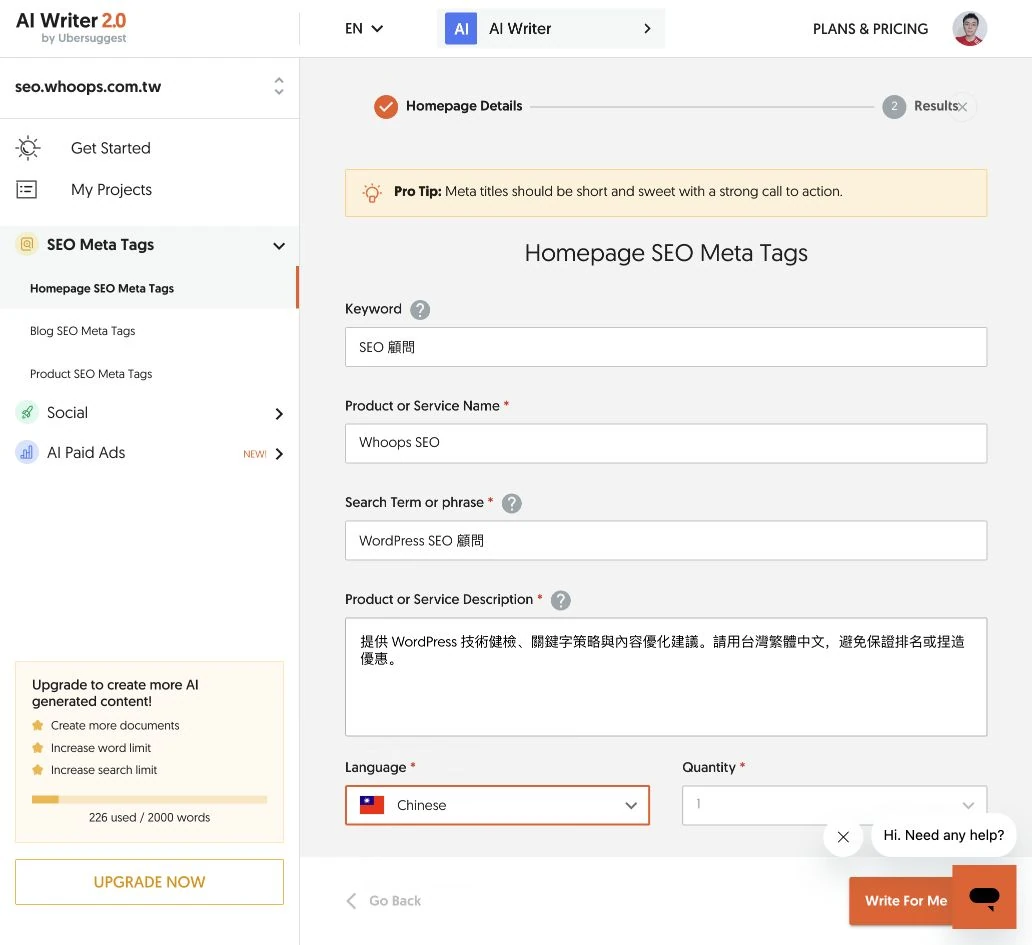The height and width of the screenshot is (945, 1032).
Task: Collapse the SEO Meta Tags section
Action: point(279,245)
